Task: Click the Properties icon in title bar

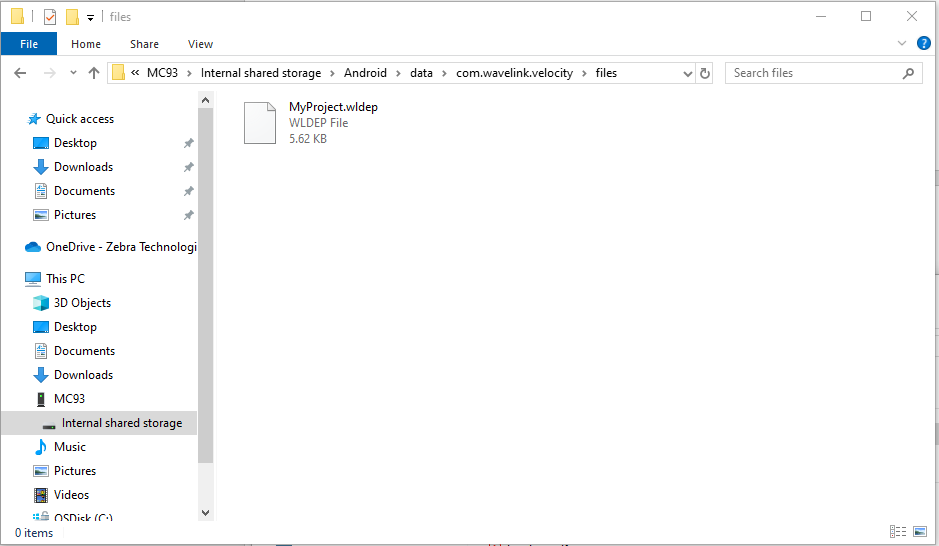Action: tap(50, 17)
